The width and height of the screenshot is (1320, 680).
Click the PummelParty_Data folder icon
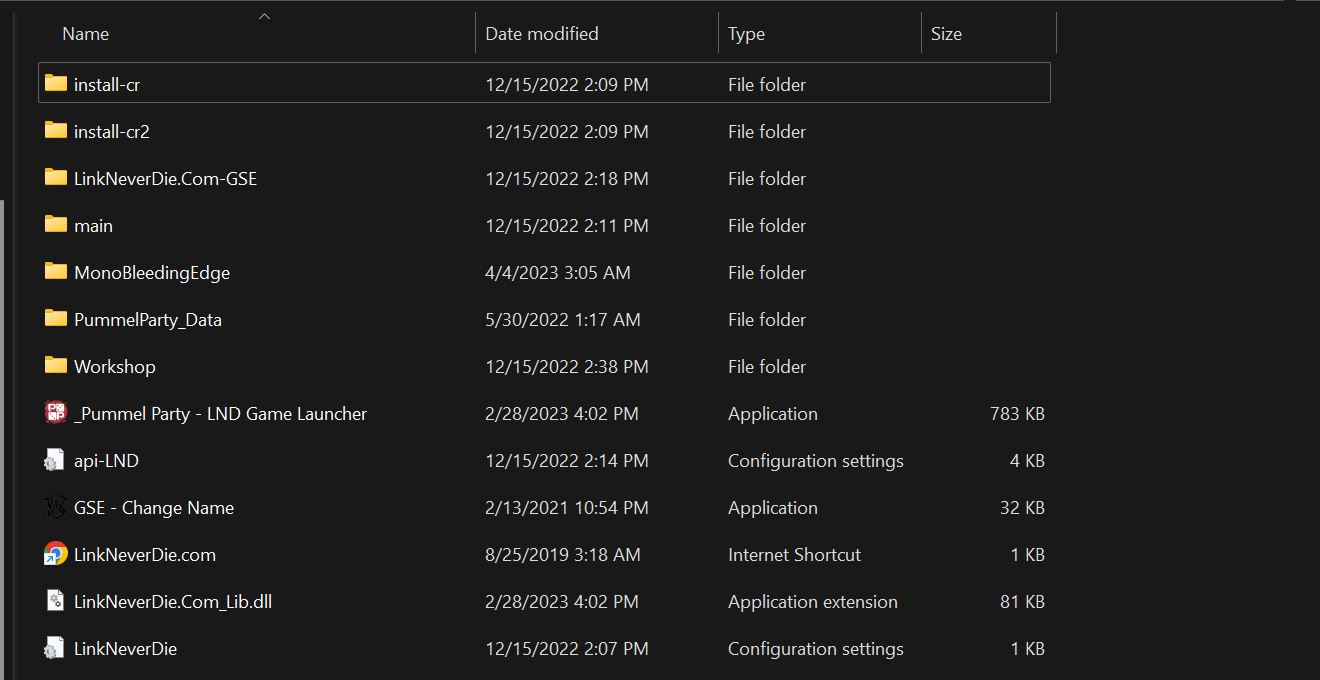[56, 319]
